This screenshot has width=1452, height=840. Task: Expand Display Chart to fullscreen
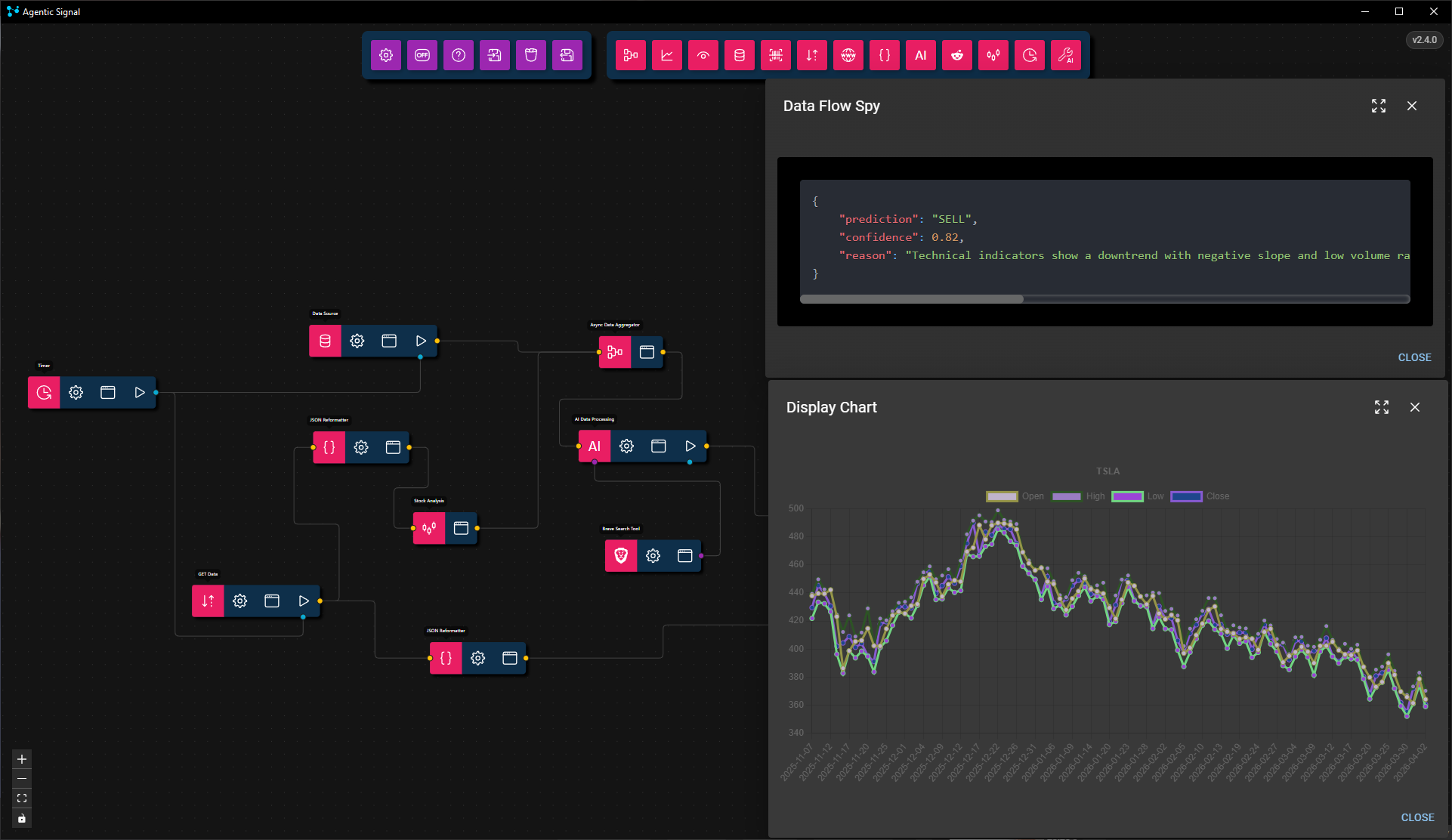(x=1381, y=407)
